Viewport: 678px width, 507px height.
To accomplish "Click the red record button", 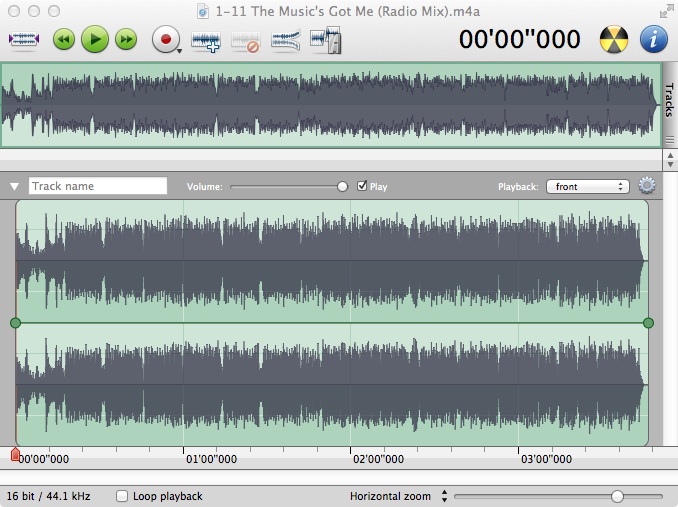I will click(x=164, y=40).
